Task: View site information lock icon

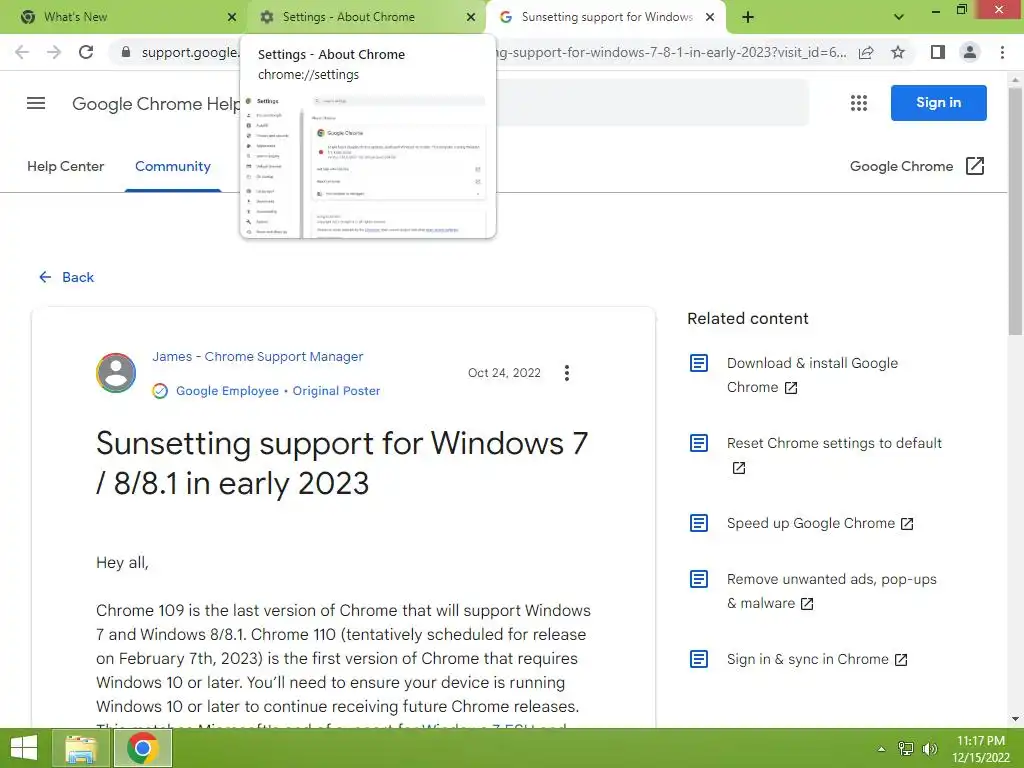Action: tap(126, 52)
